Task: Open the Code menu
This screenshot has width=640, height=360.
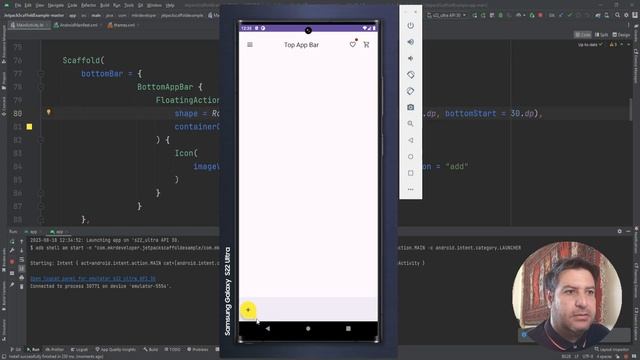Action: [72, 5]
